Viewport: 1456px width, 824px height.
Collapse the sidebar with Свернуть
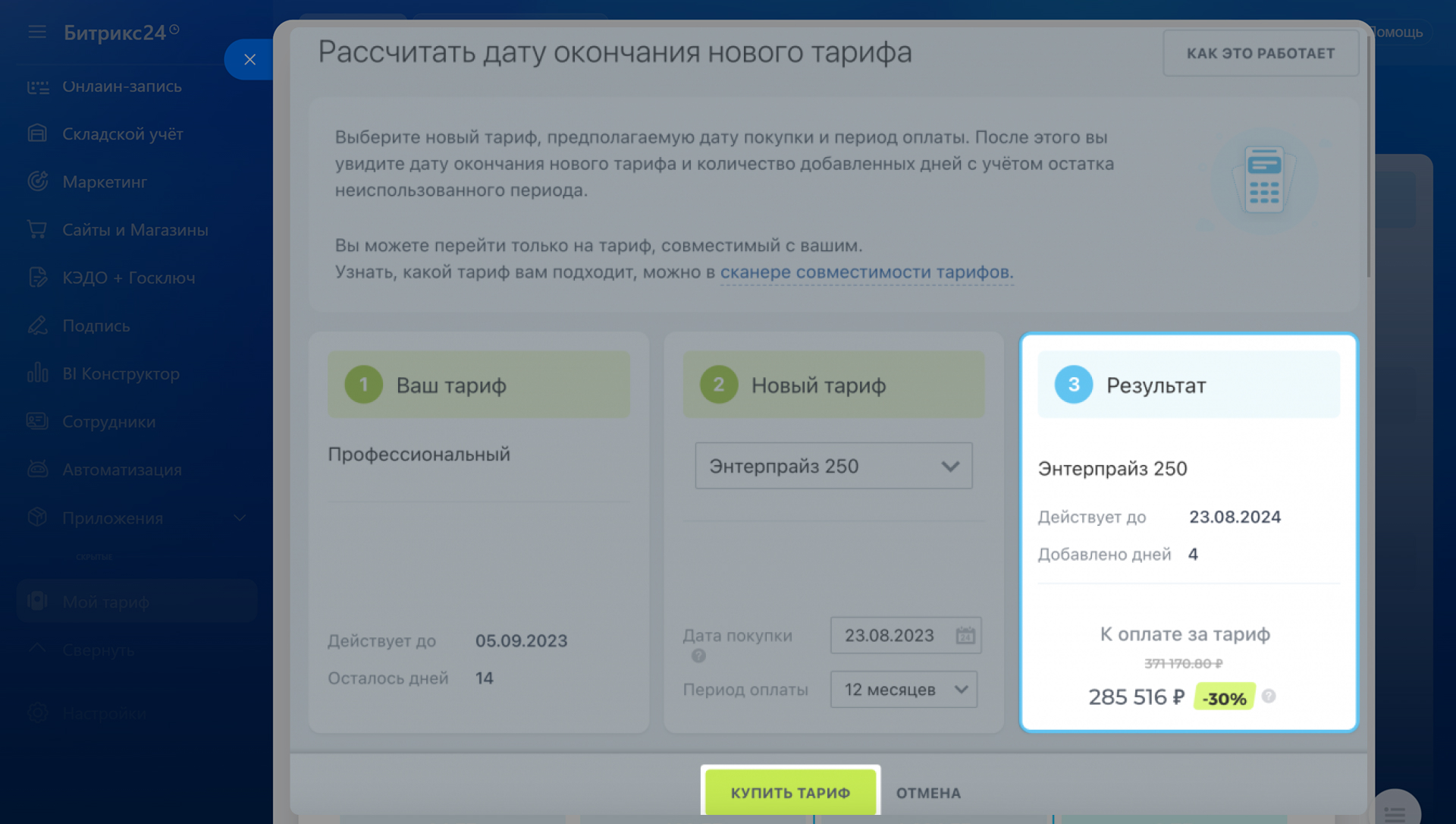pyautogui.click(x=99, y=649)
